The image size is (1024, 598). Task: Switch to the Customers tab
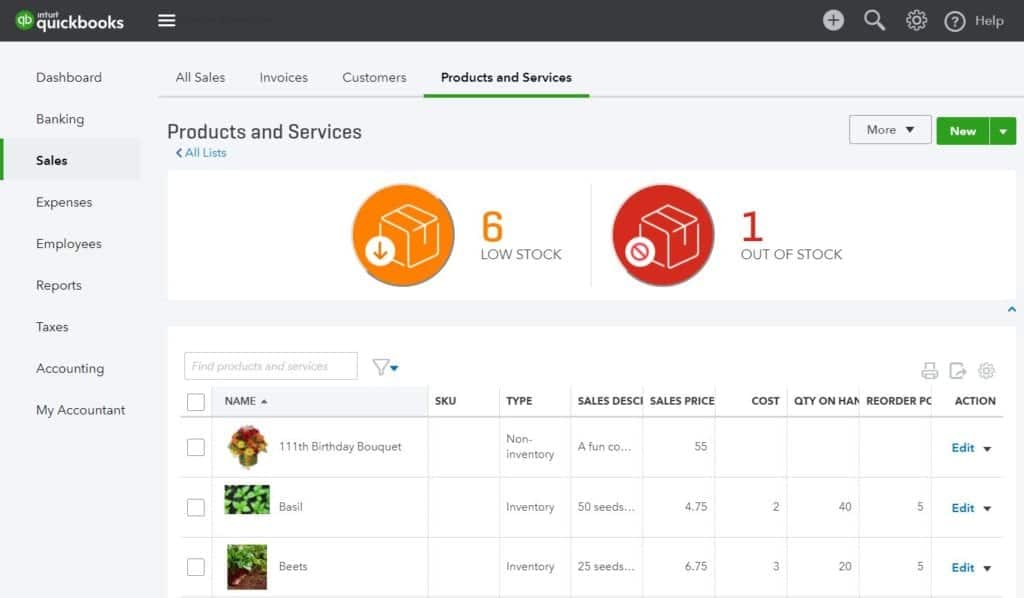click(x=373, y=77)
